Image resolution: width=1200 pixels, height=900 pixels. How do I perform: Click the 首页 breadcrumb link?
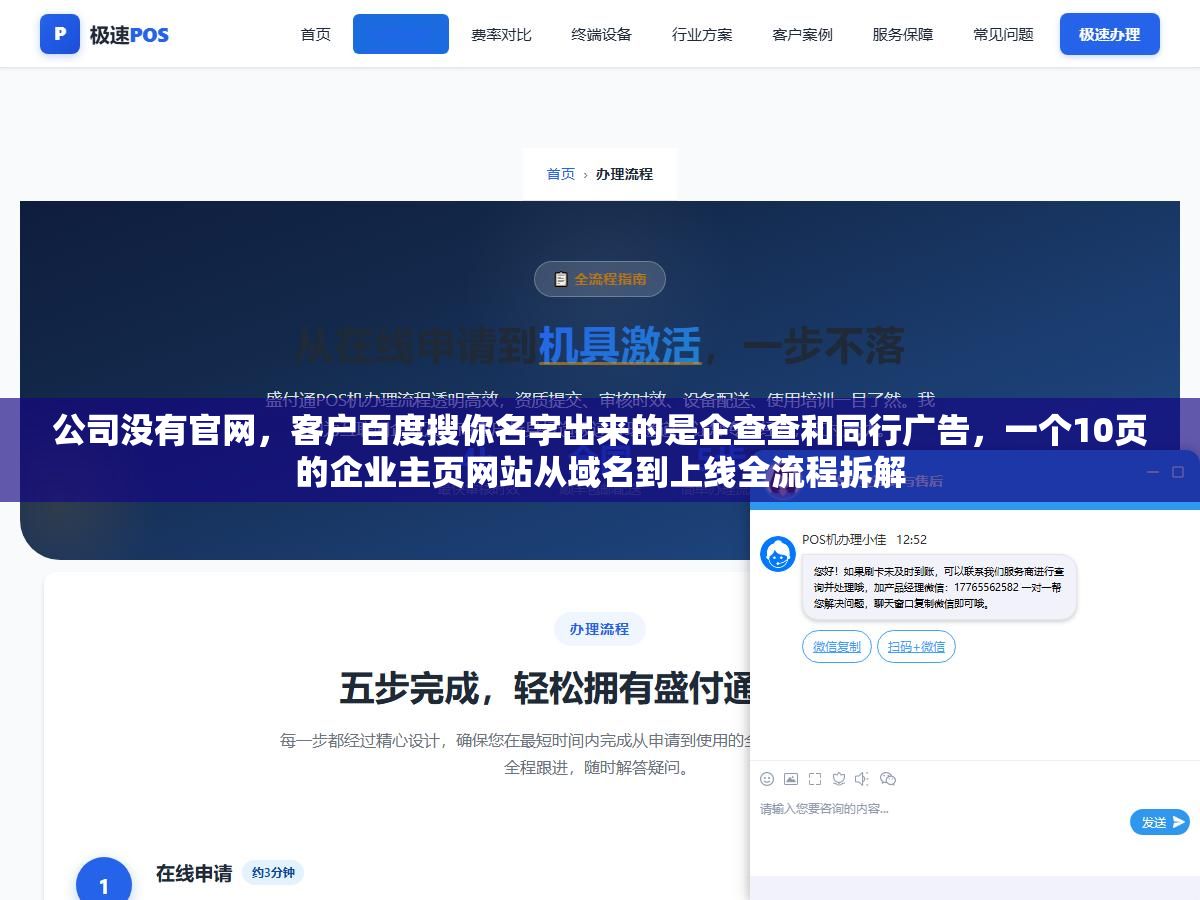[x=560, y=174]
